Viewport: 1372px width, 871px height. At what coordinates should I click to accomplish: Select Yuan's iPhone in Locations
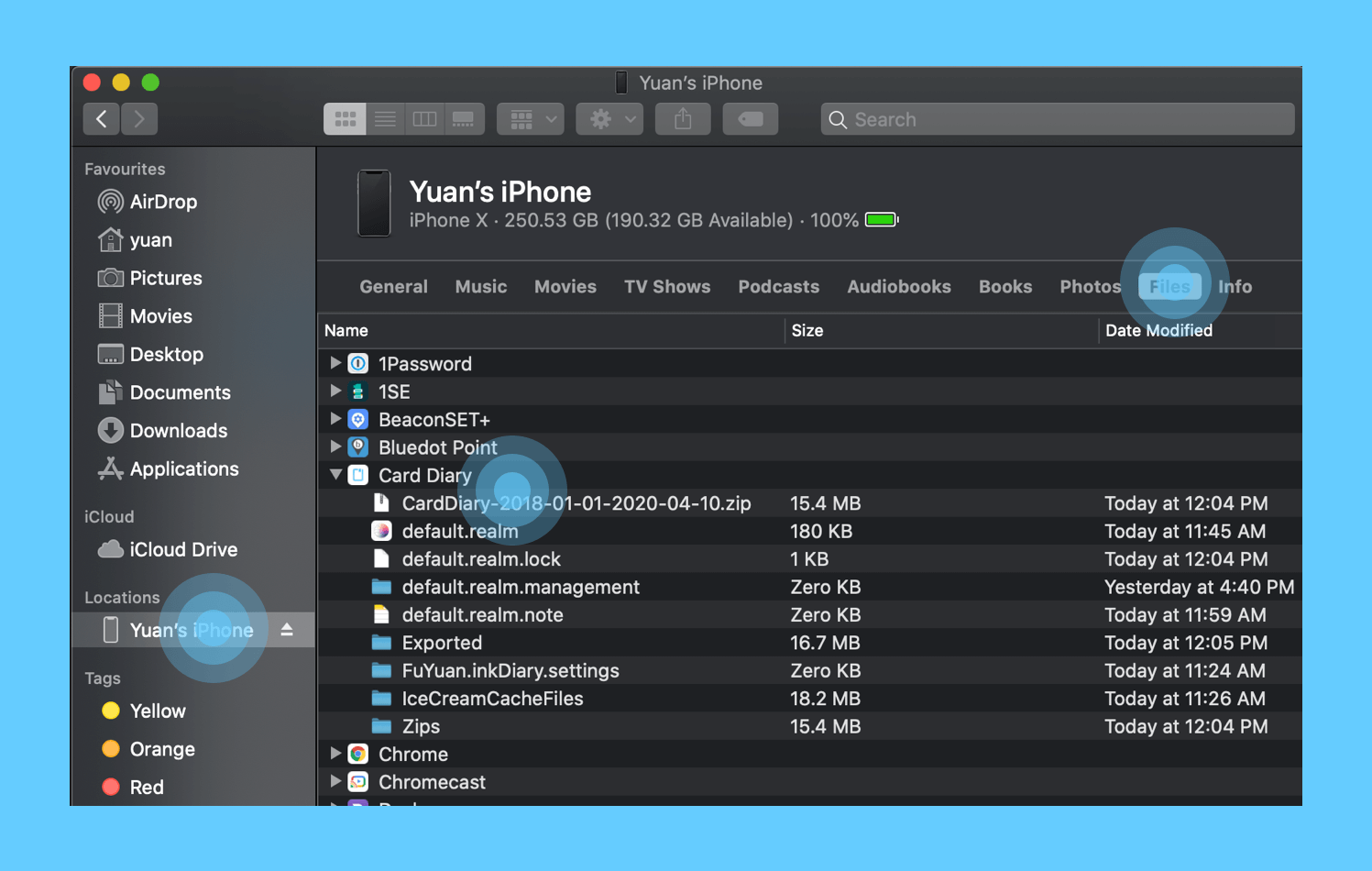[x=193, y=630]
